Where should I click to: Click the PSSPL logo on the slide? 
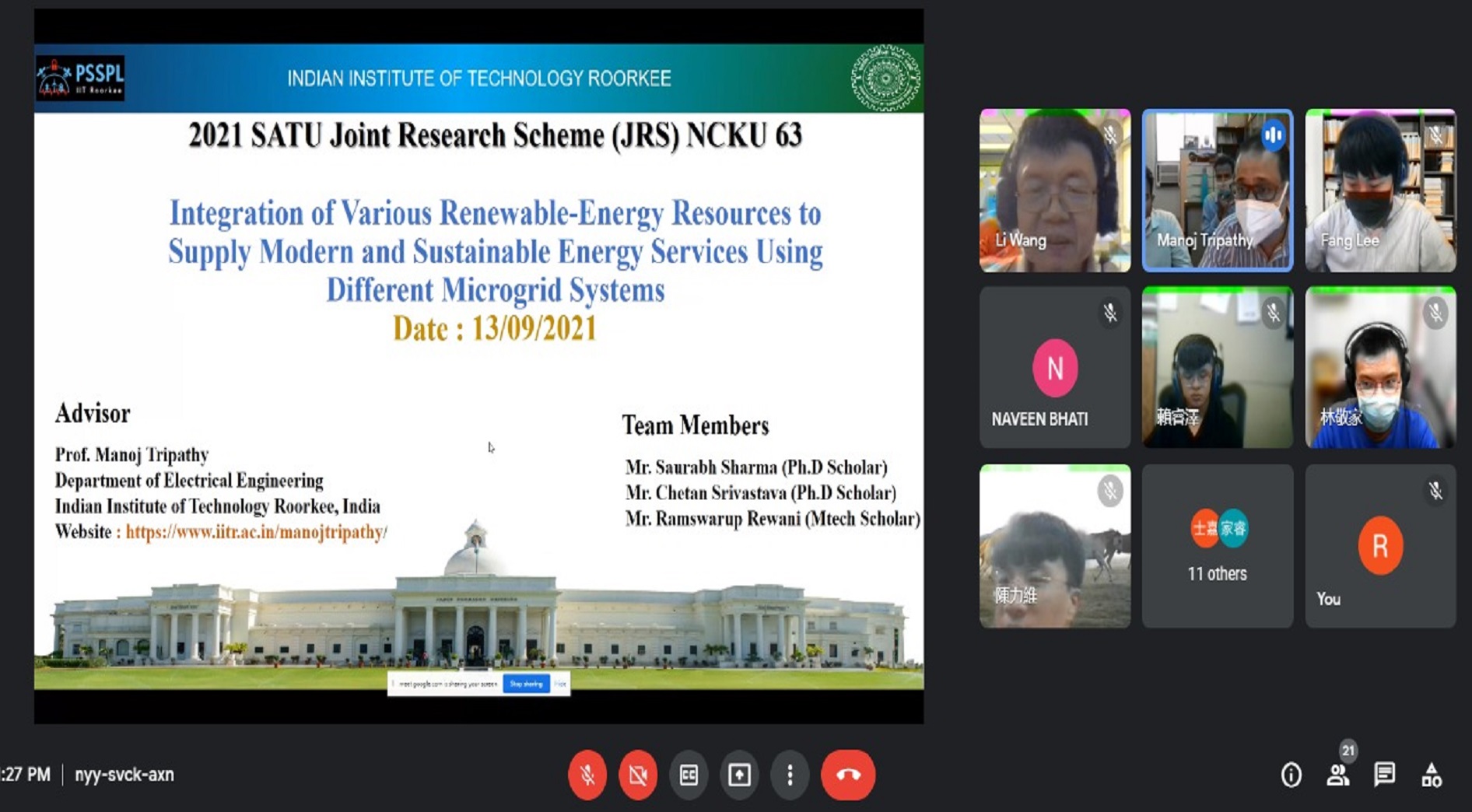point(80,79)
